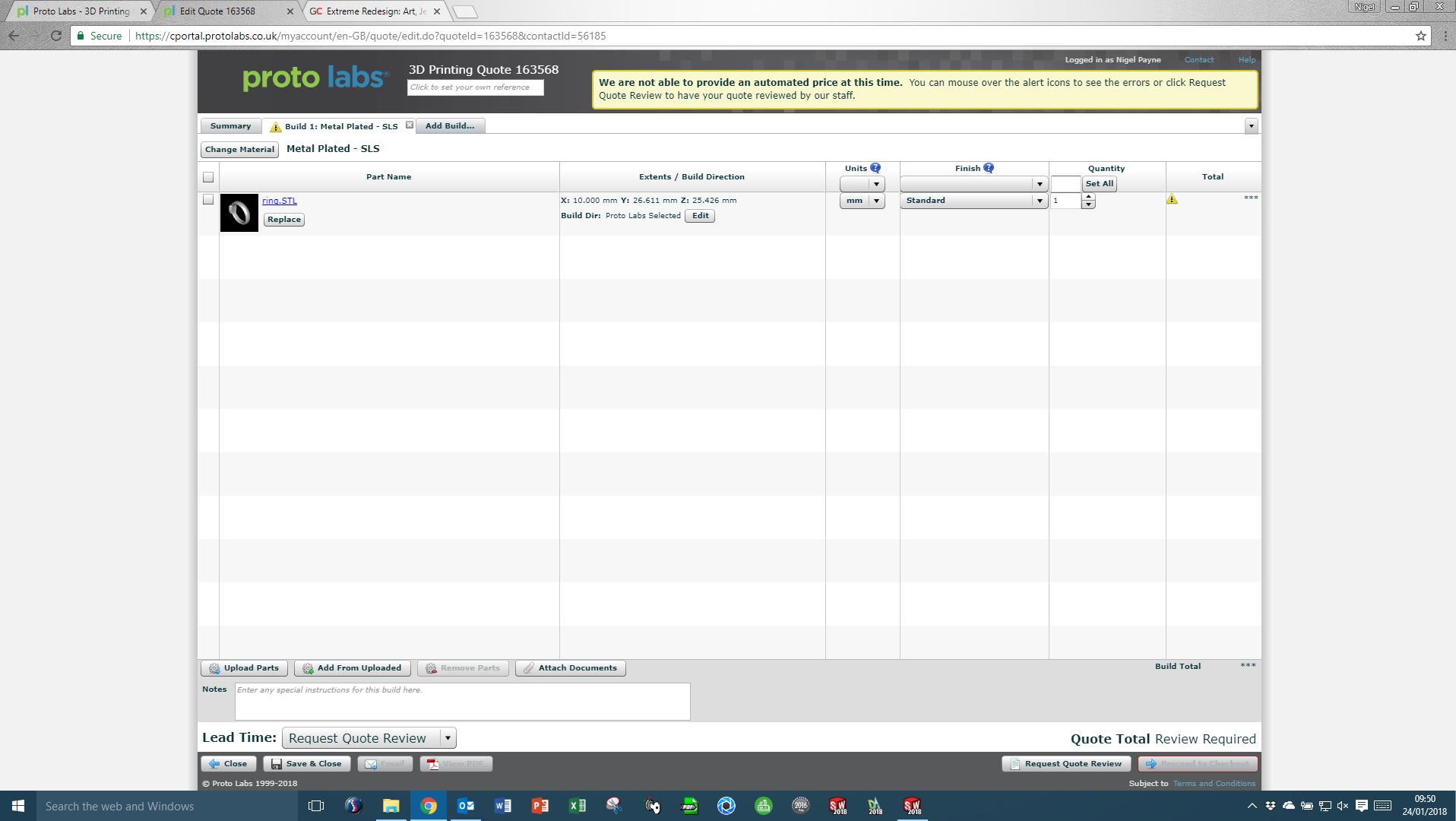
Task: Open the Dropbox tray icon
Action: (1270, 806)
